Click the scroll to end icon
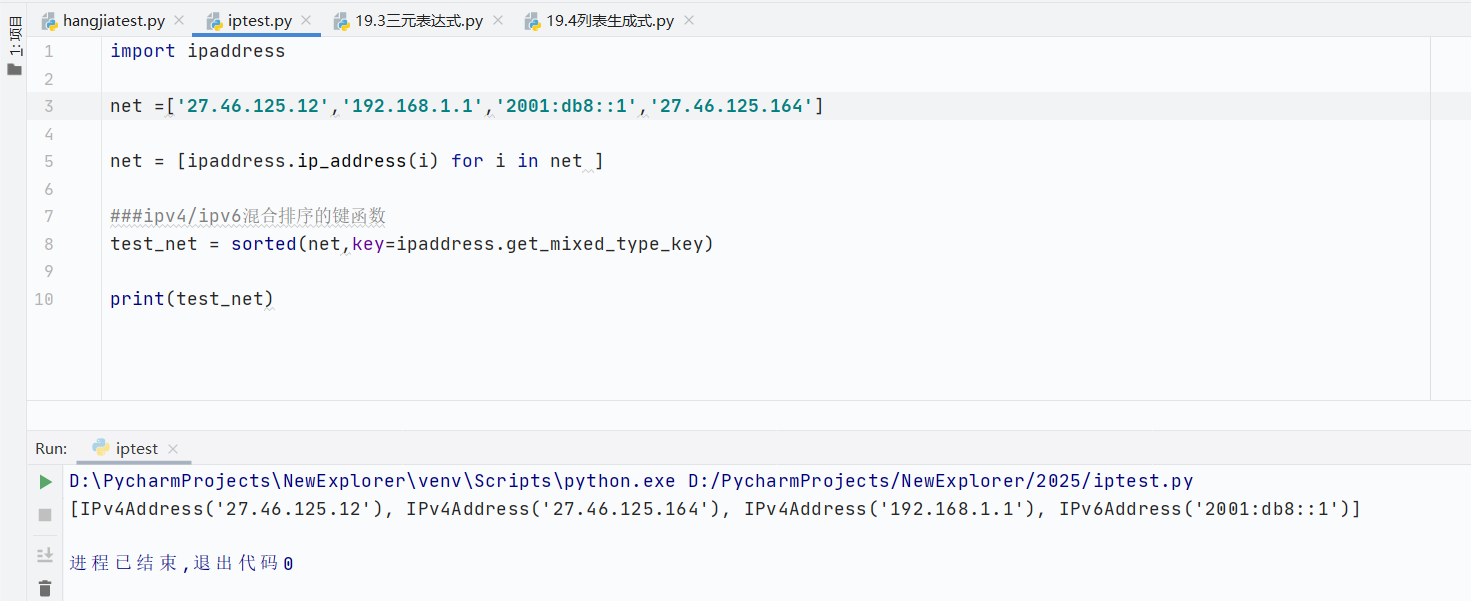The height and width of the screenshot is (601, 1471). click(x=45, y=555)
